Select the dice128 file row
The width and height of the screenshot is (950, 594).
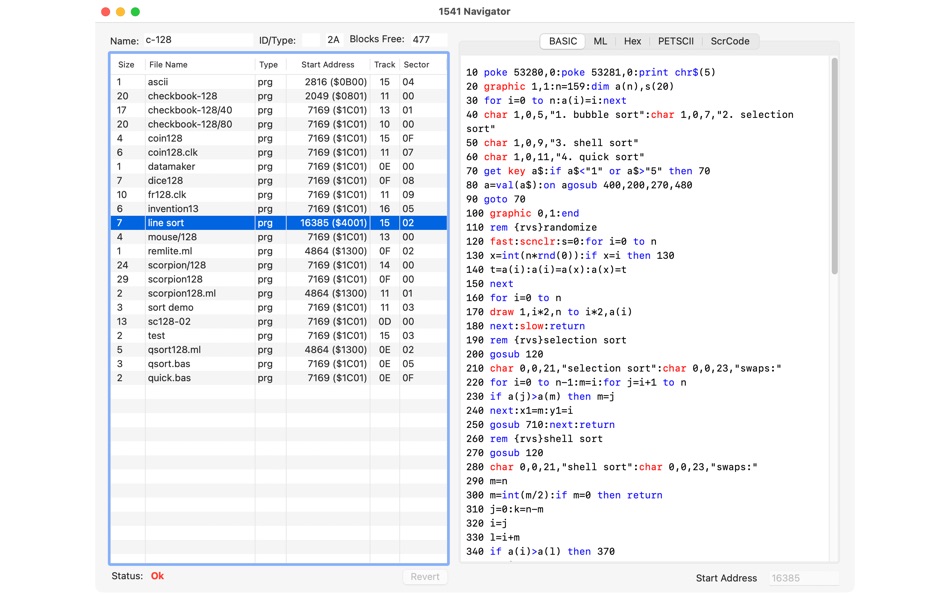279,181
